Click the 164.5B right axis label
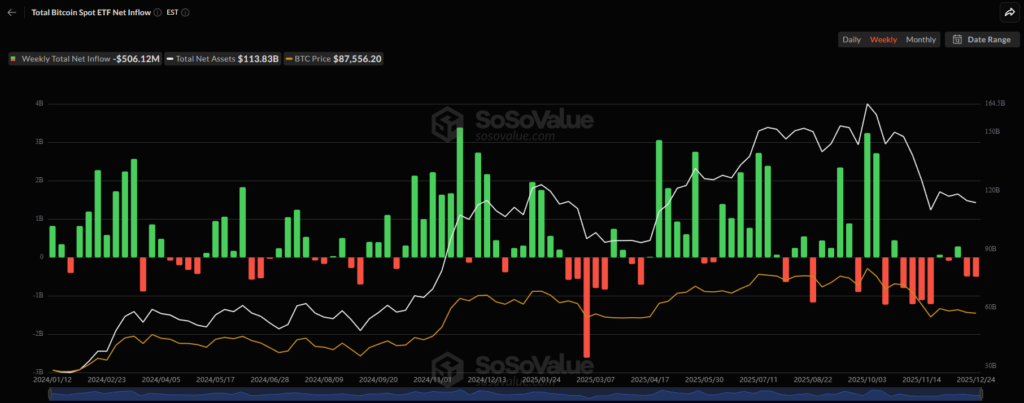The image size is (1024, 403). (995, 104)
